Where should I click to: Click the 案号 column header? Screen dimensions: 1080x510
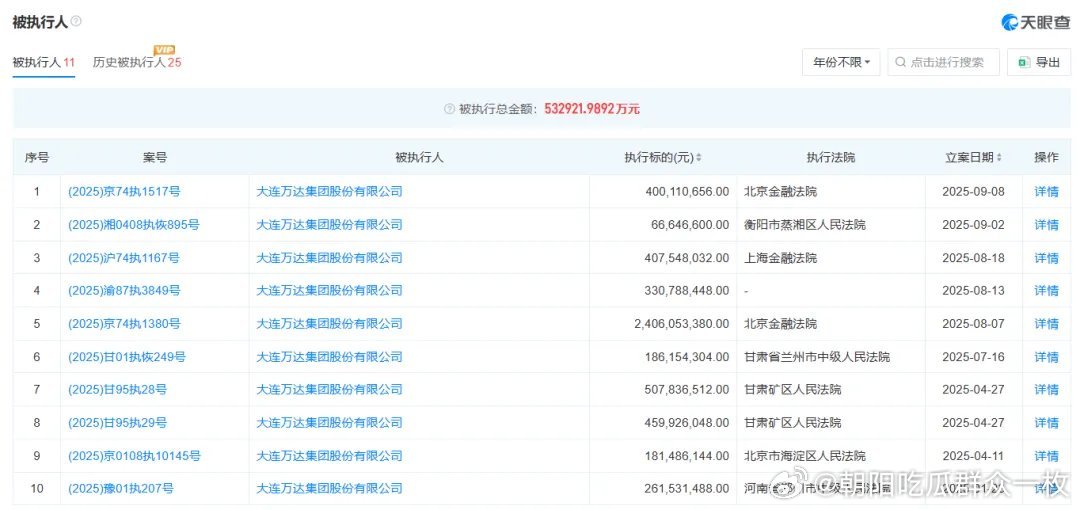point(155,158)
